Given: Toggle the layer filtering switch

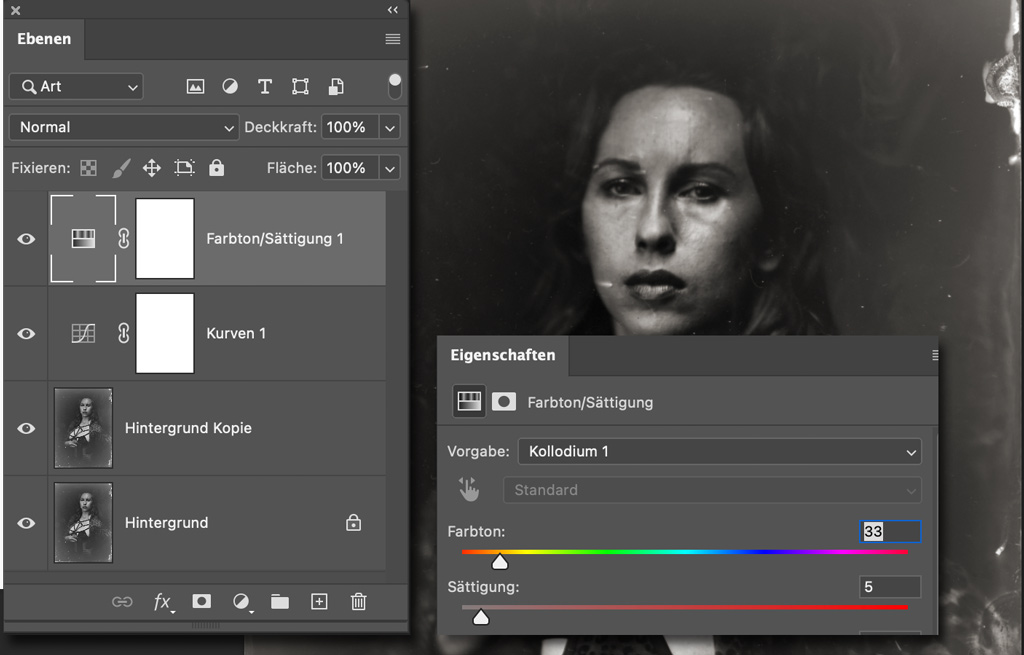Looking at the screenshot, I should click(395, 85).
